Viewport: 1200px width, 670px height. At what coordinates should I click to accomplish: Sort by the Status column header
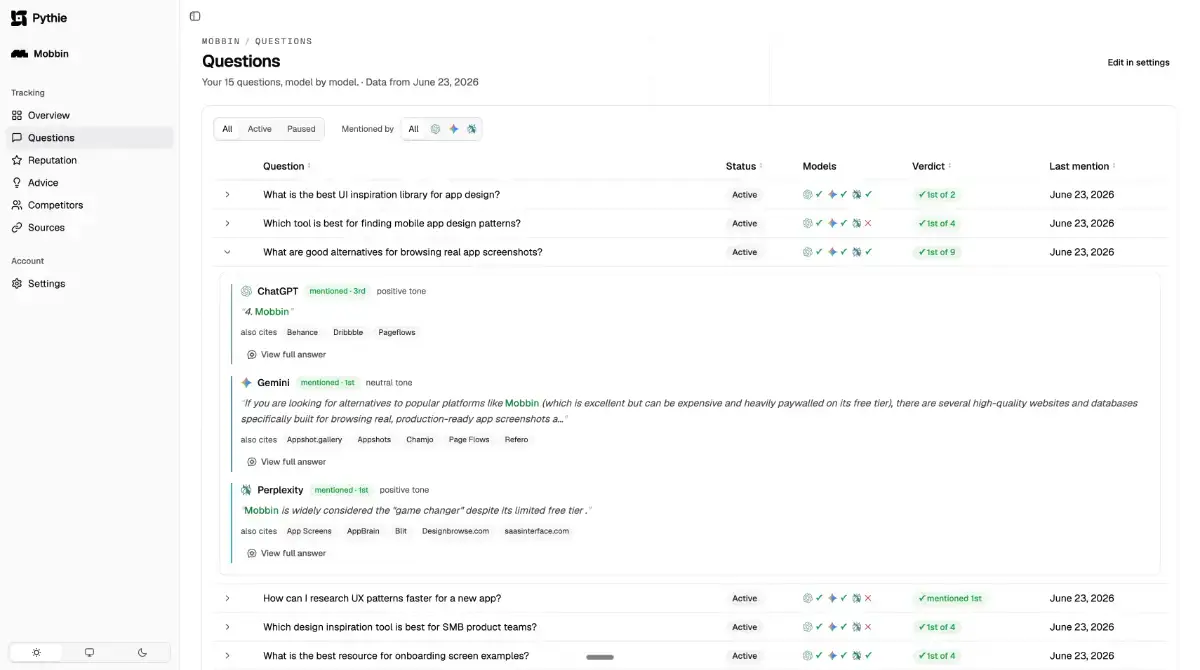point(744,166)
